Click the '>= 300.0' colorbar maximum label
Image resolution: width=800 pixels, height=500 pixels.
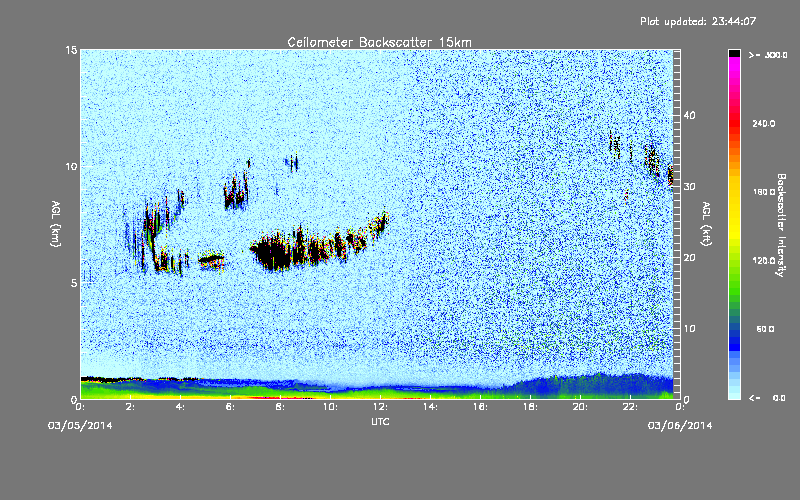pos(768,55)
